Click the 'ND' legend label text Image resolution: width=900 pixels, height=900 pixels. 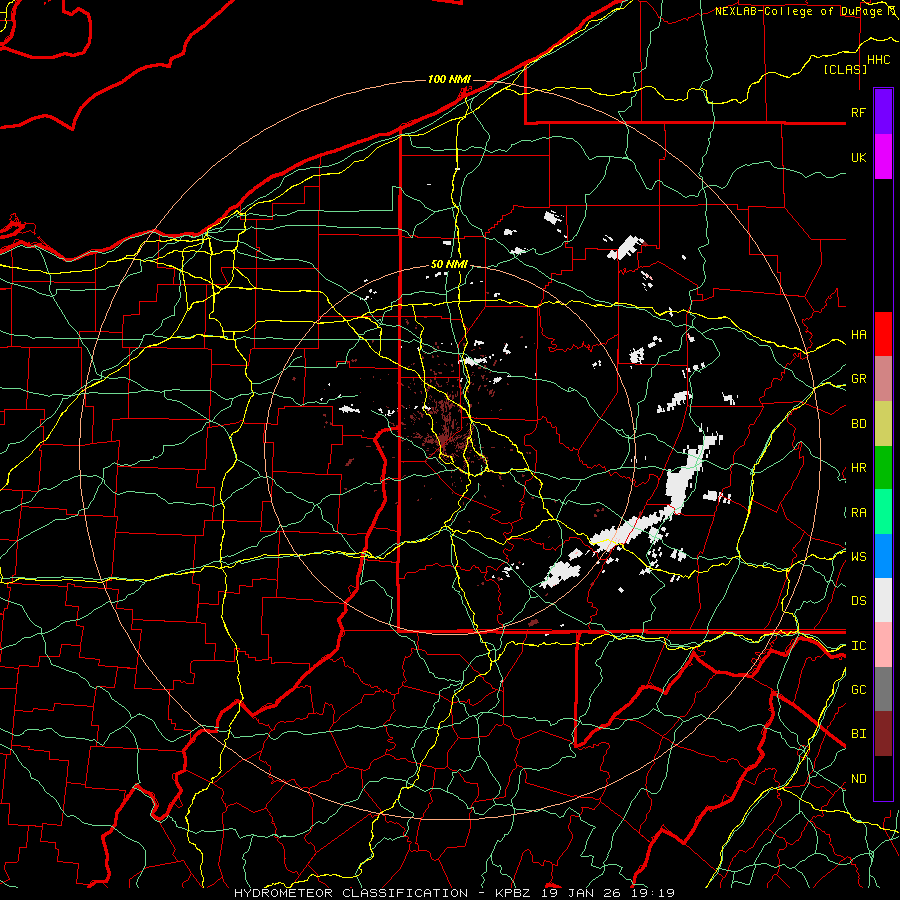point(858,779)
